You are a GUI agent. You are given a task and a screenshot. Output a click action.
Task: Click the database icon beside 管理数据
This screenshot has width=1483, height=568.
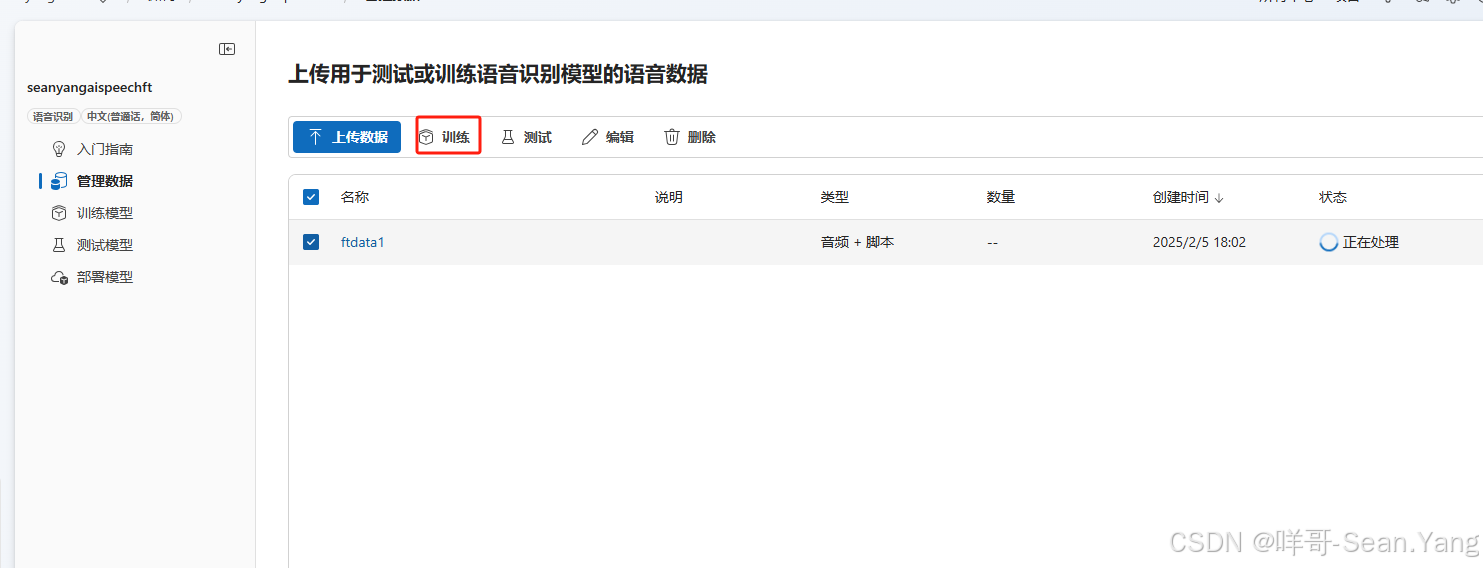pyautogui.click(x=59, y=181)
